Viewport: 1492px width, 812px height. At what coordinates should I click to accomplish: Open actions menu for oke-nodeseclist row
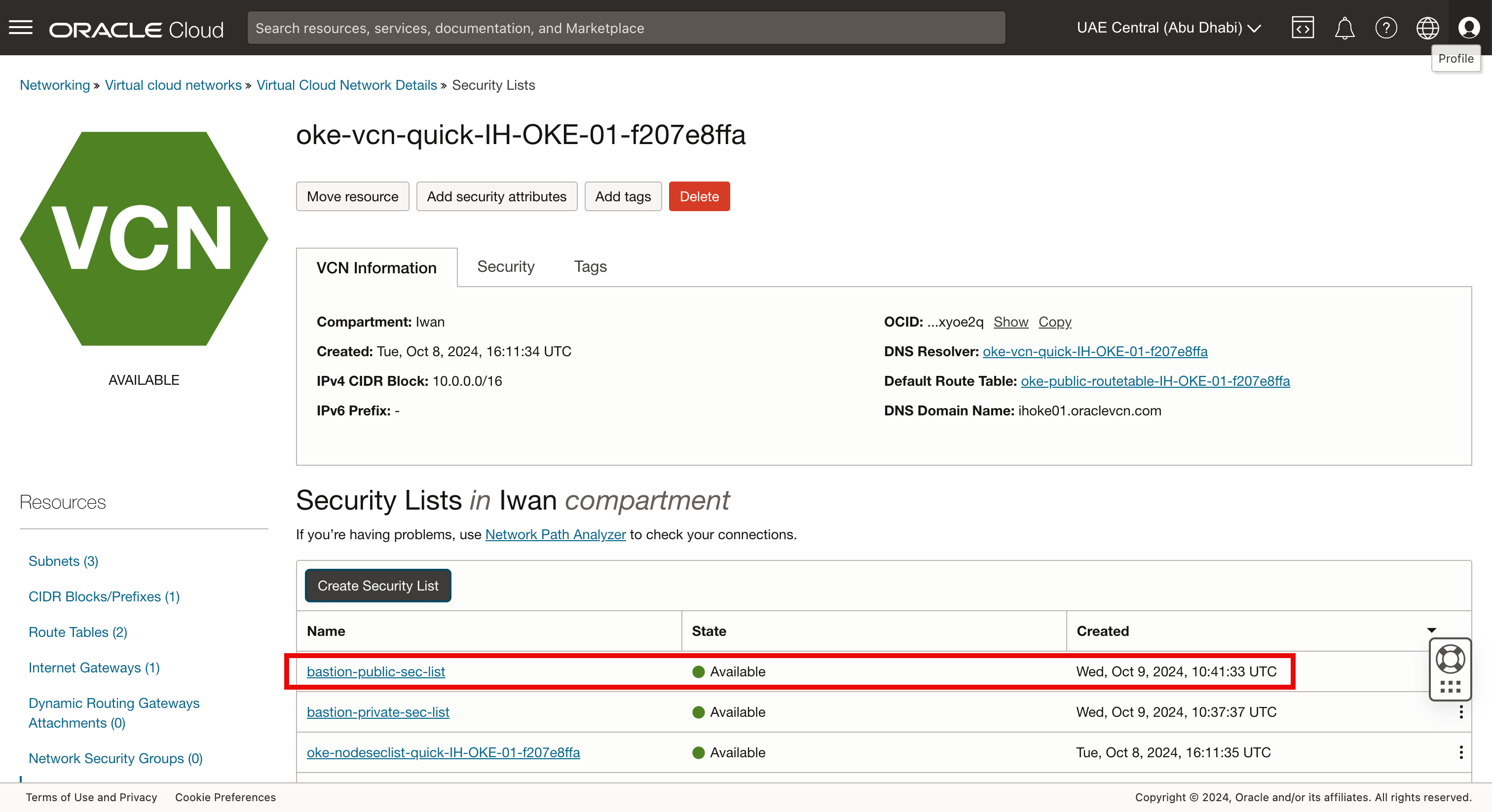click(1461, 752)
